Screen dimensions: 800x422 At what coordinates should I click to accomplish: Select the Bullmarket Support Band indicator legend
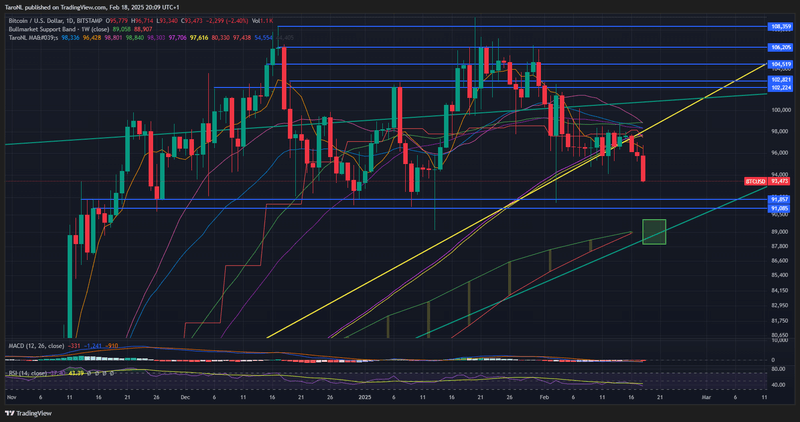[x=59, y=29]
